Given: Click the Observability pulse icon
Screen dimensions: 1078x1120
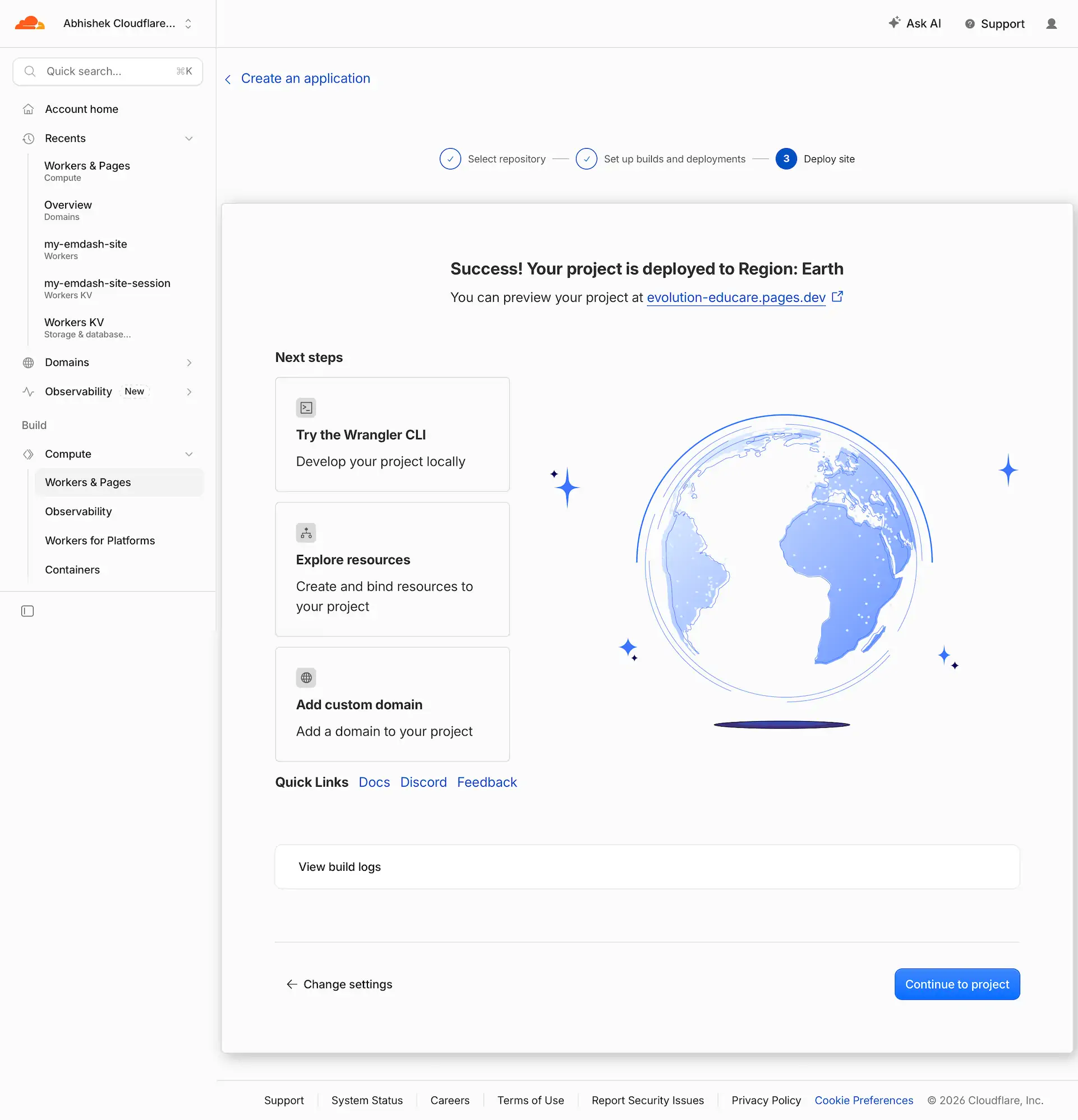Looking at the screenshot, I should [28, 392].
